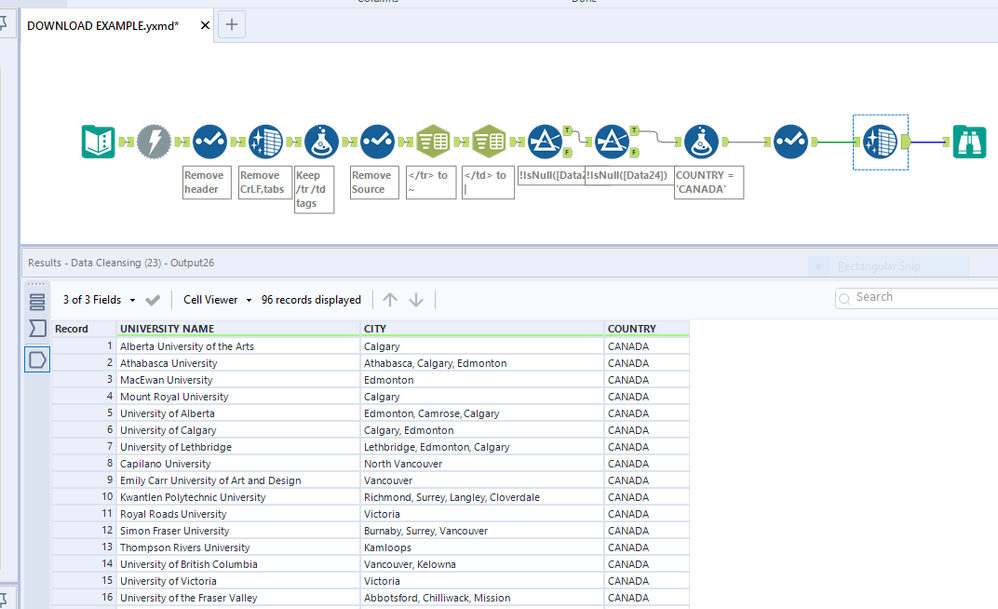Click the results Search input field
This screenshot has height=609, width=998.
920,297
